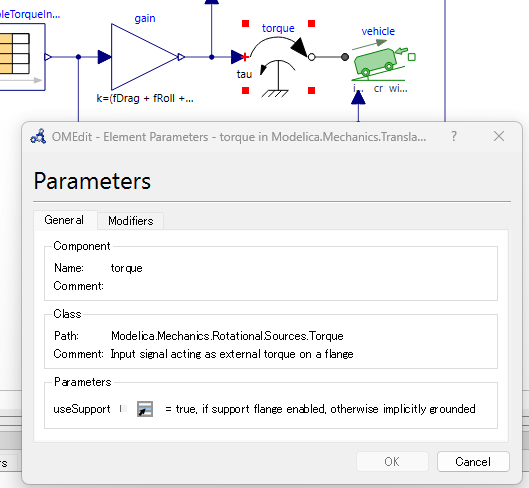Viewport: 529px width, 488px height.
Task: Click the vehicle's green square connector
Action: click(x=412, y=57)
